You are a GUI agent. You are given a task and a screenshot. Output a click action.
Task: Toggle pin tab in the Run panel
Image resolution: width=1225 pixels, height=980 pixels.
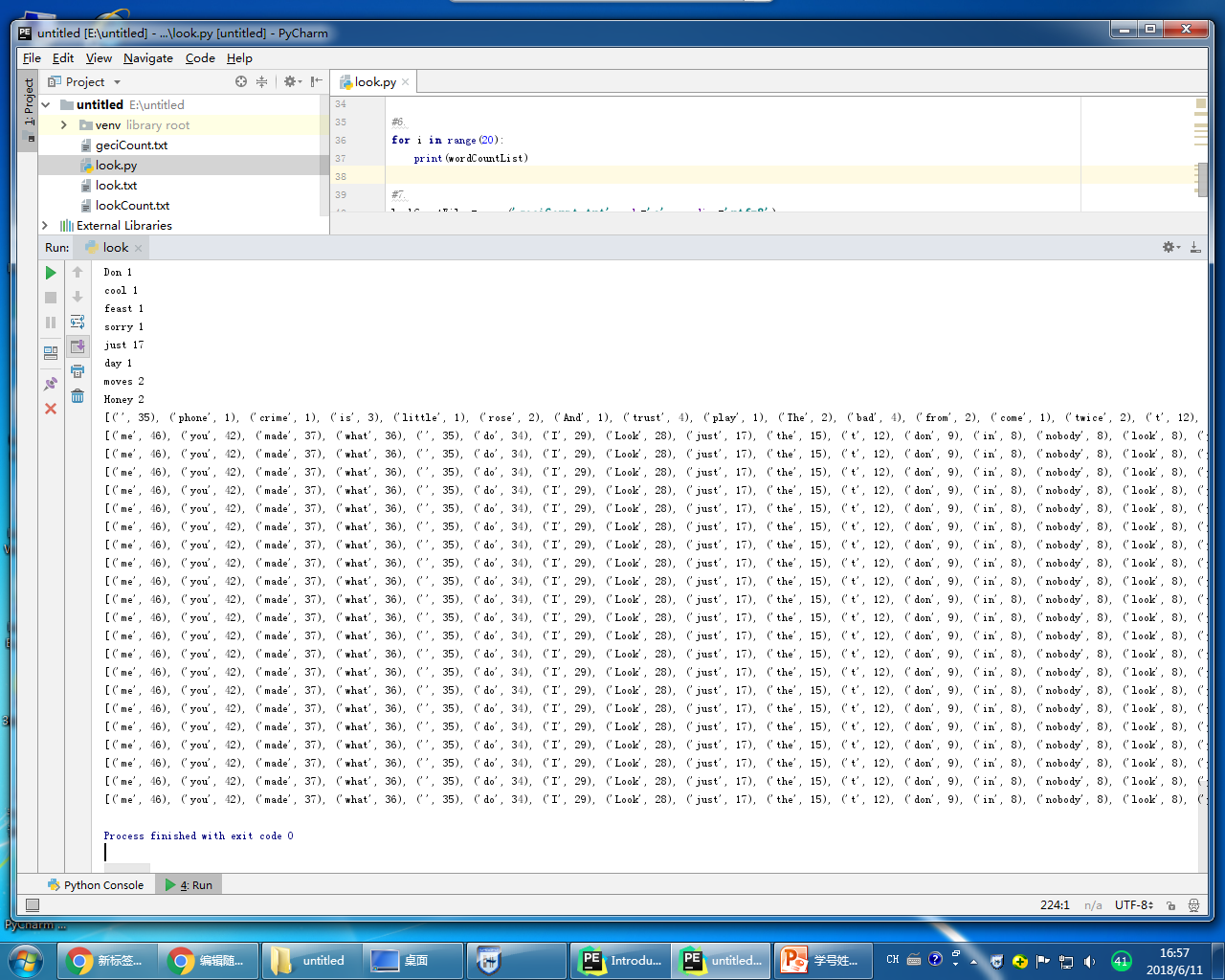(x=51, y=384)
